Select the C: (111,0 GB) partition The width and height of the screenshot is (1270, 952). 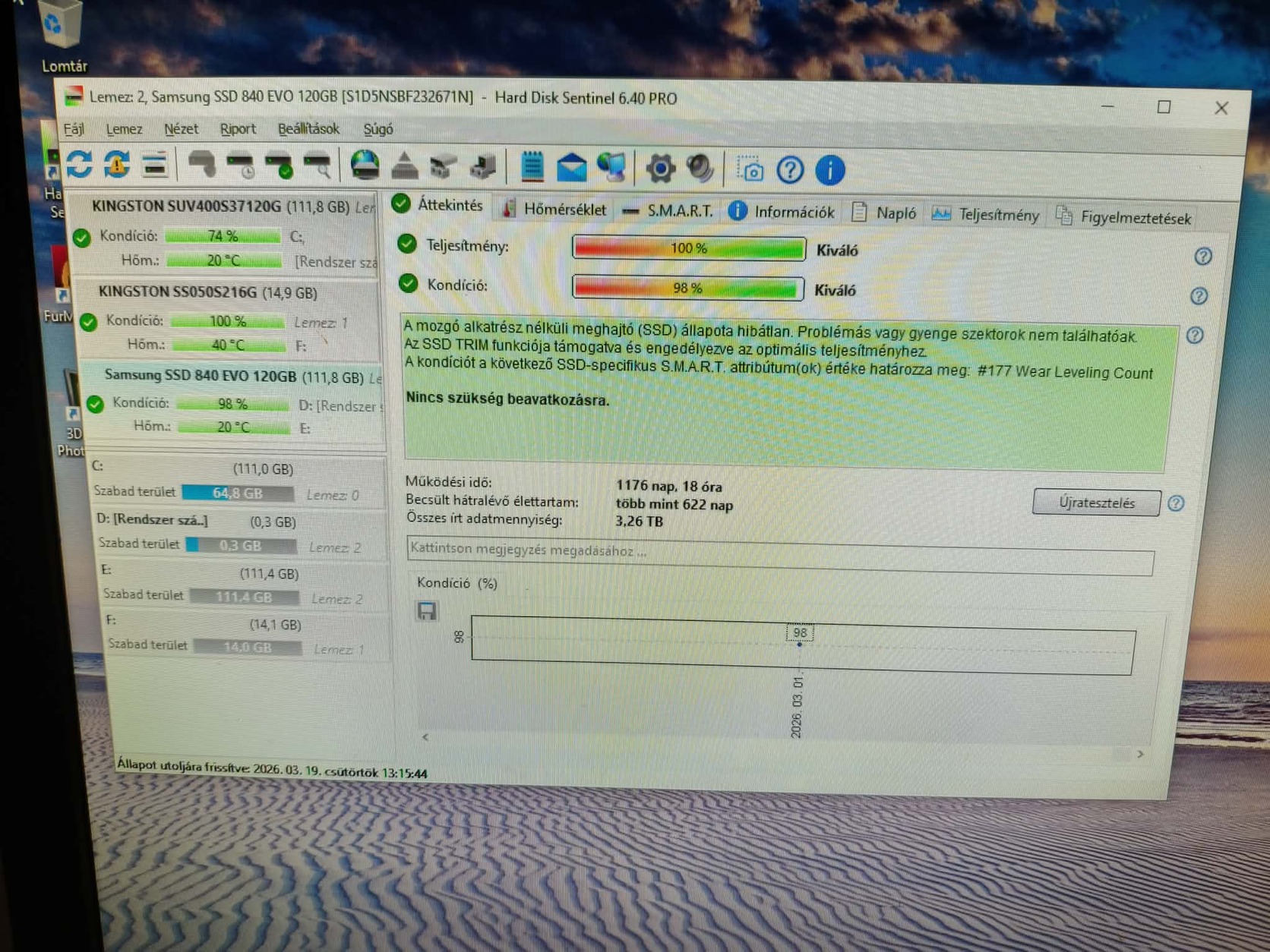[236, 481]
